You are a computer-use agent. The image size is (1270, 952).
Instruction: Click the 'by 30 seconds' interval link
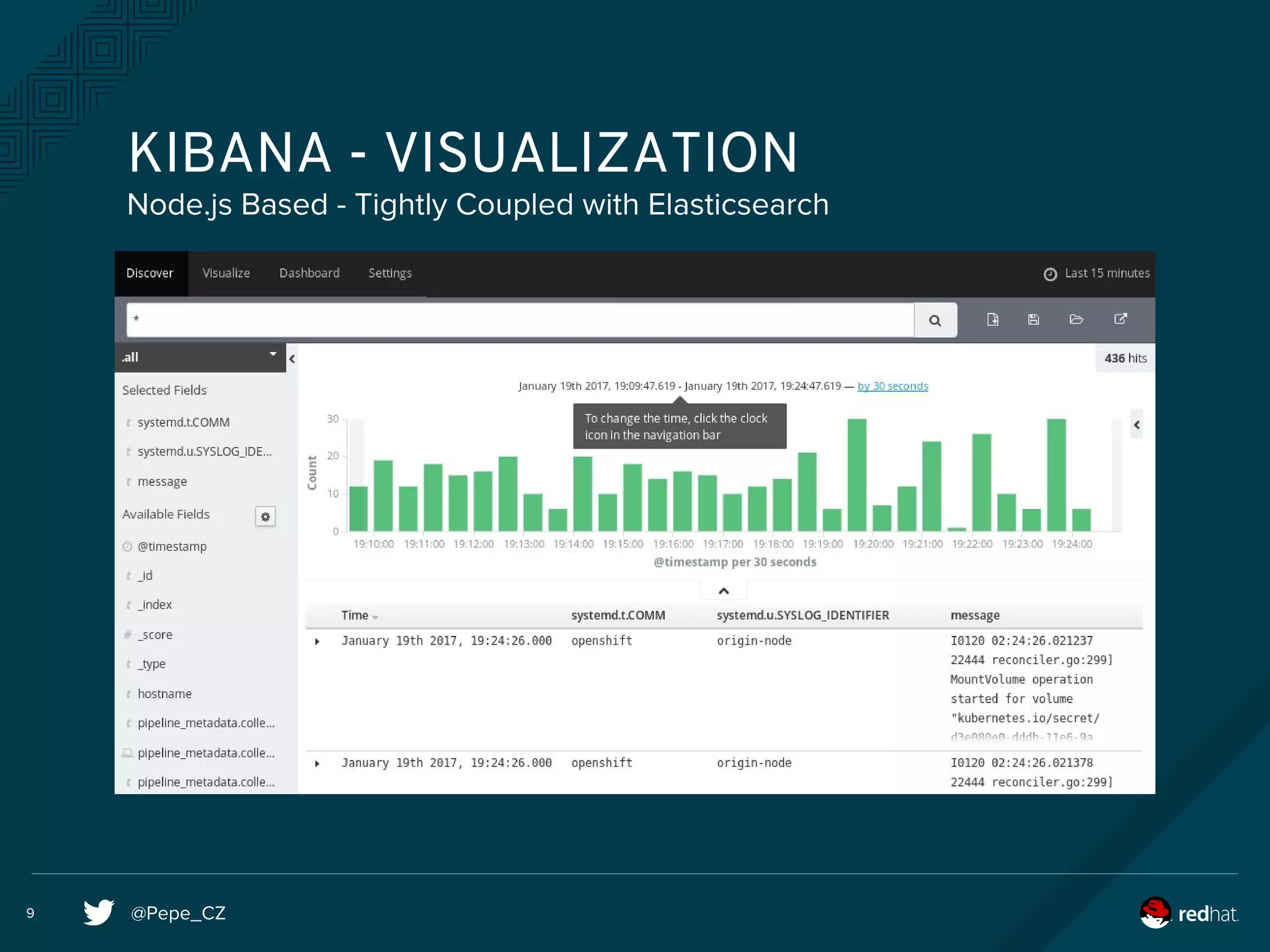click(892, 386)
